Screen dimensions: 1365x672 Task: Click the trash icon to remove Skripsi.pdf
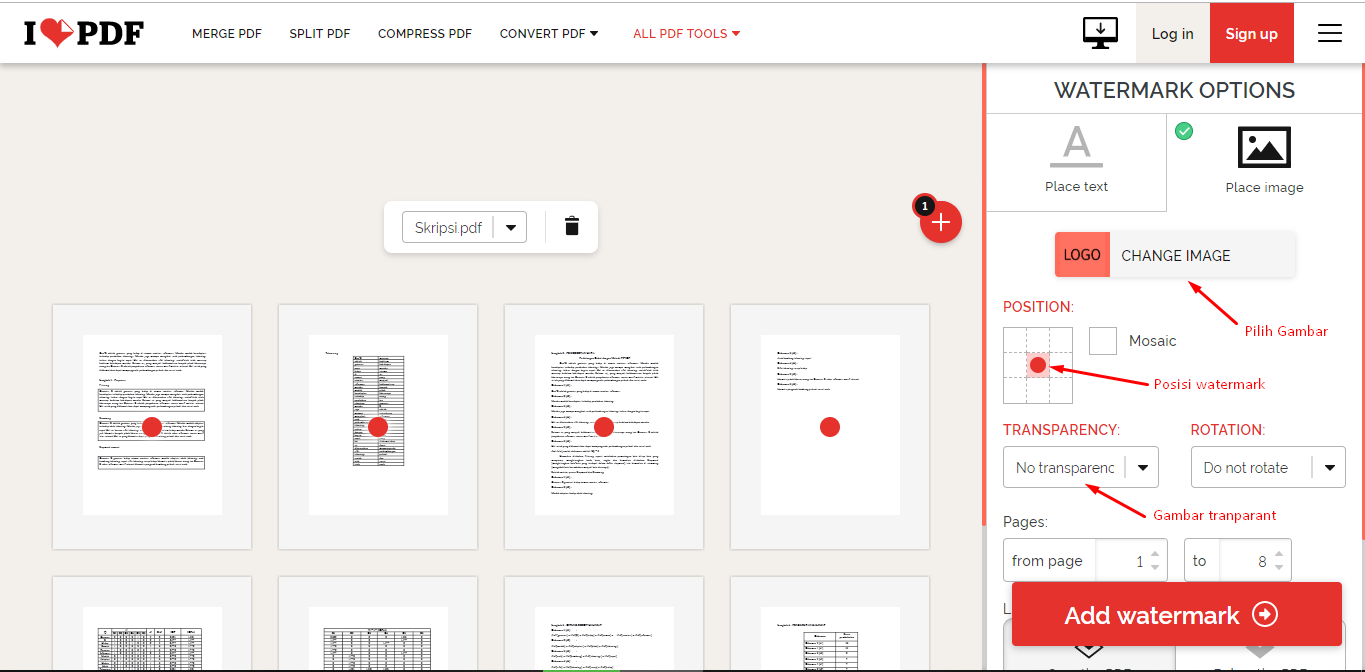pyautogui.click(x=571, y=226)
